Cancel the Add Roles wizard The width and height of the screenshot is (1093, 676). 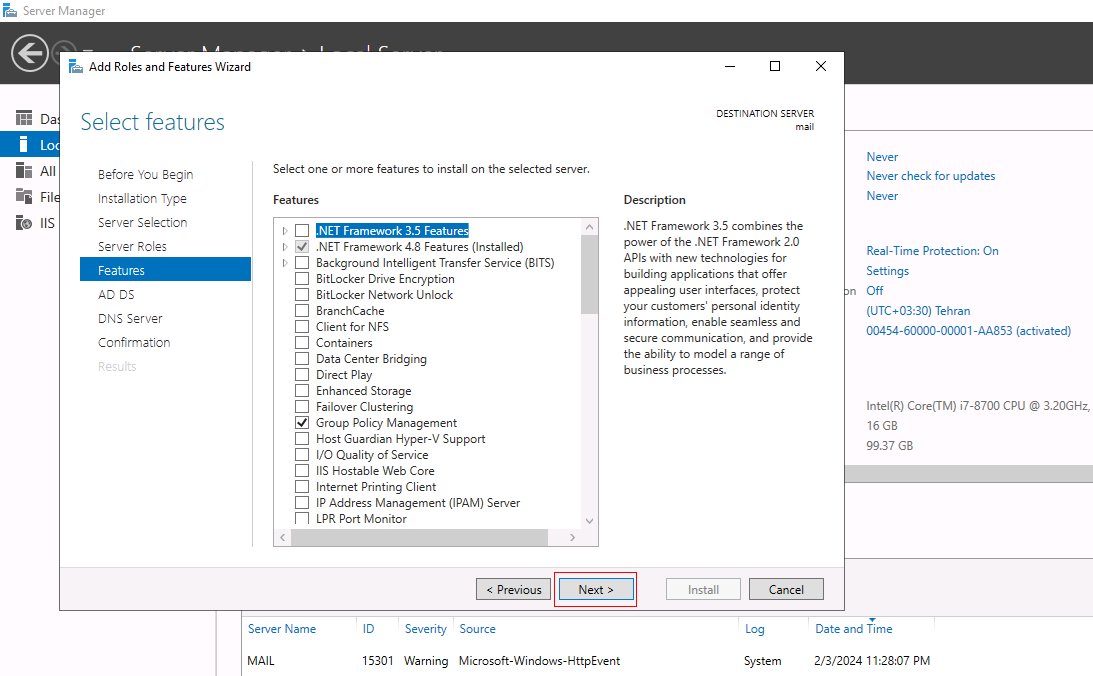tap(786, 590)
